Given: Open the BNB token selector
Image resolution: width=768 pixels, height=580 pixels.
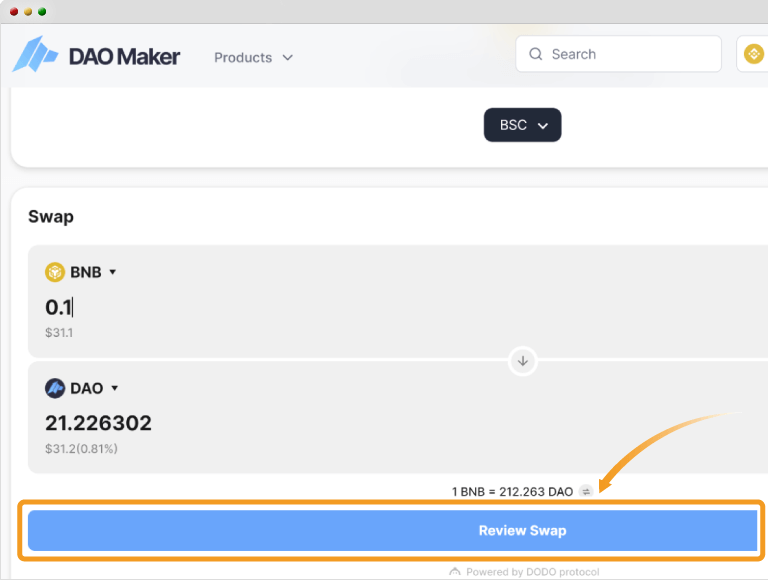Looking at the screenshot, I should [x=81, y=272].
